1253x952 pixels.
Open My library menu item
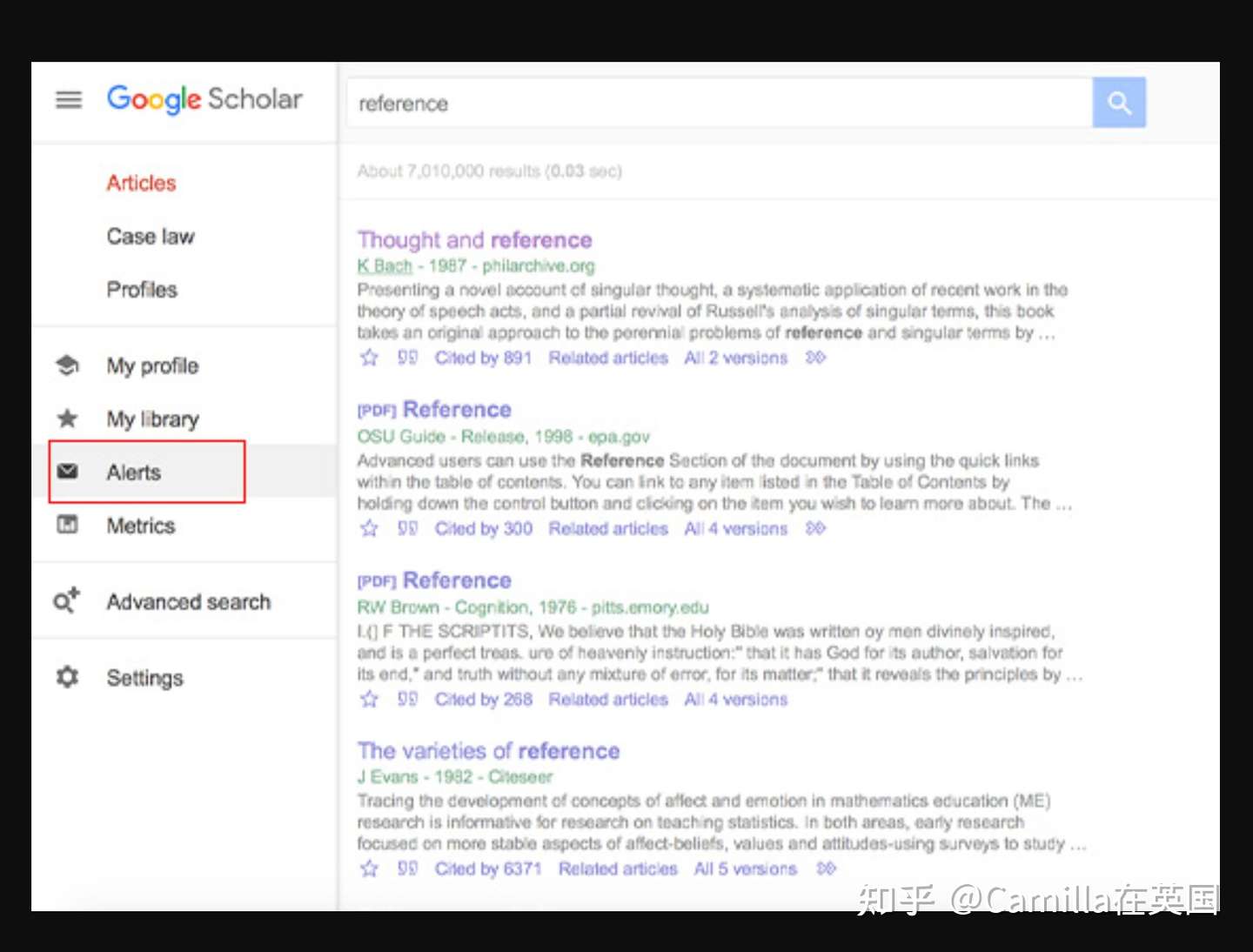[x=153, y=419]
